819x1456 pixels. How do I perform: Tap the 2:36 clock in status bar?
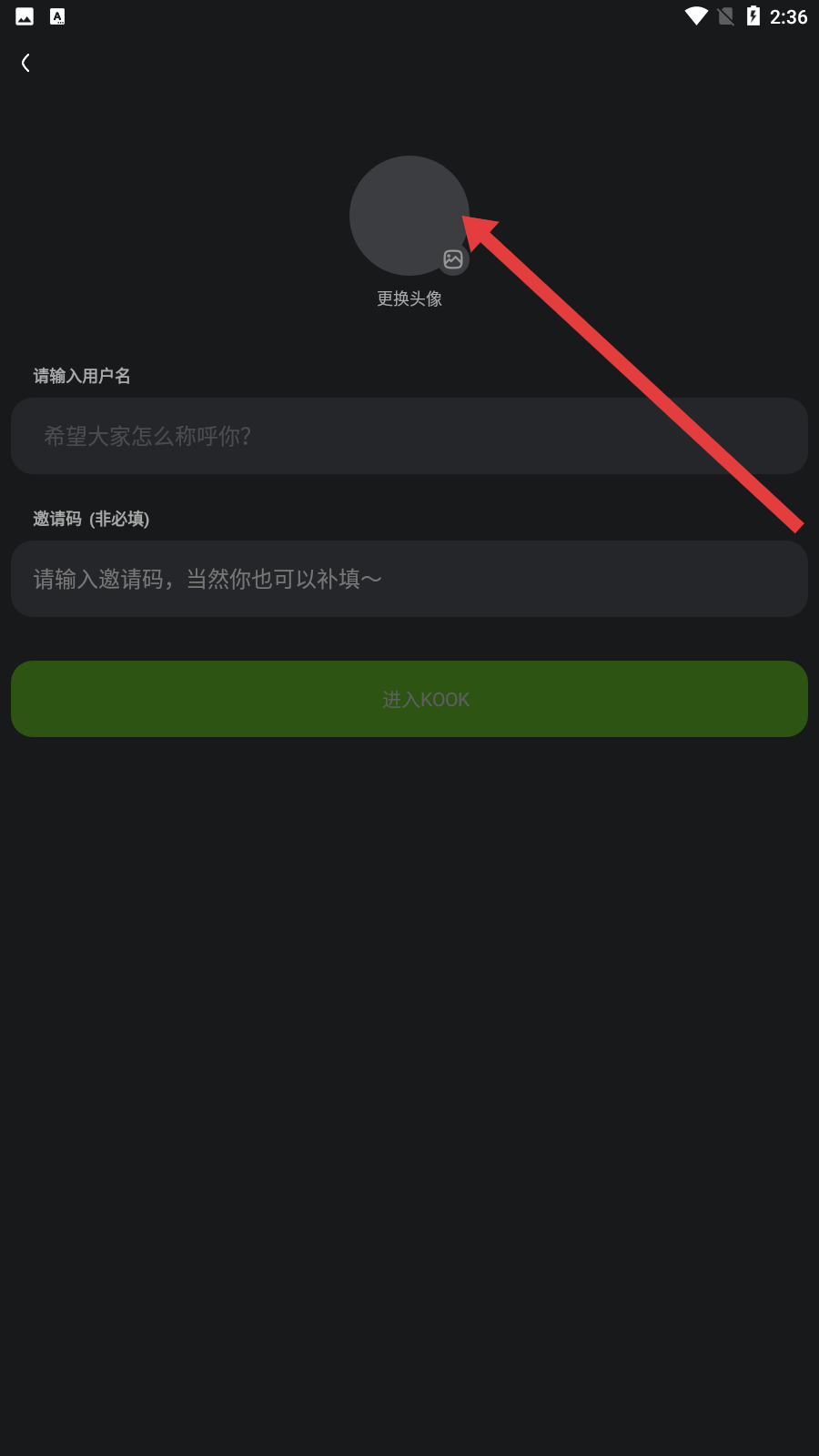788,17
